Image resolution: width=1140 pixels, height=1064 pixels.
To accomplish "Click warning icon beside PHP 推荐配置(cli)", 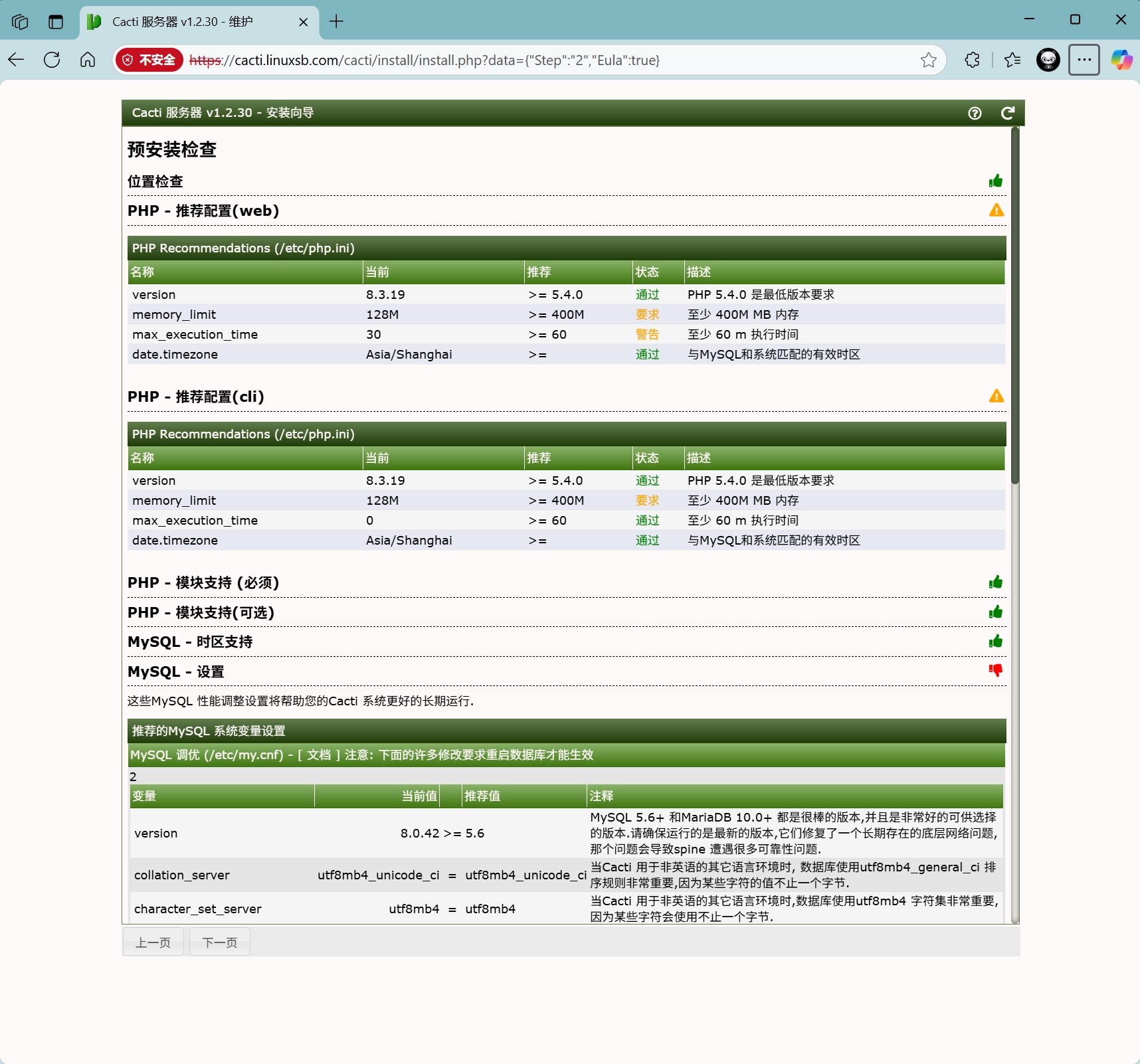I will click(x=996, y=397).
